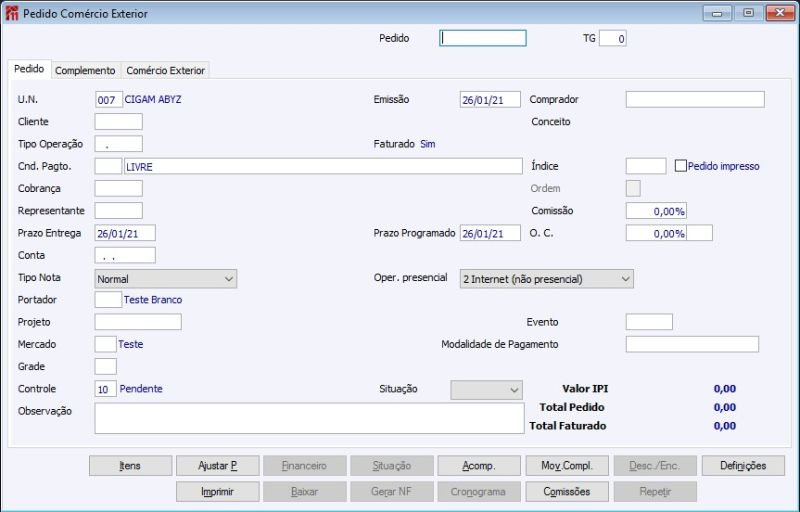Click the Cnd. Pagto. code field
This screenshot has height=512, width=800.
(x=108, y=166)
